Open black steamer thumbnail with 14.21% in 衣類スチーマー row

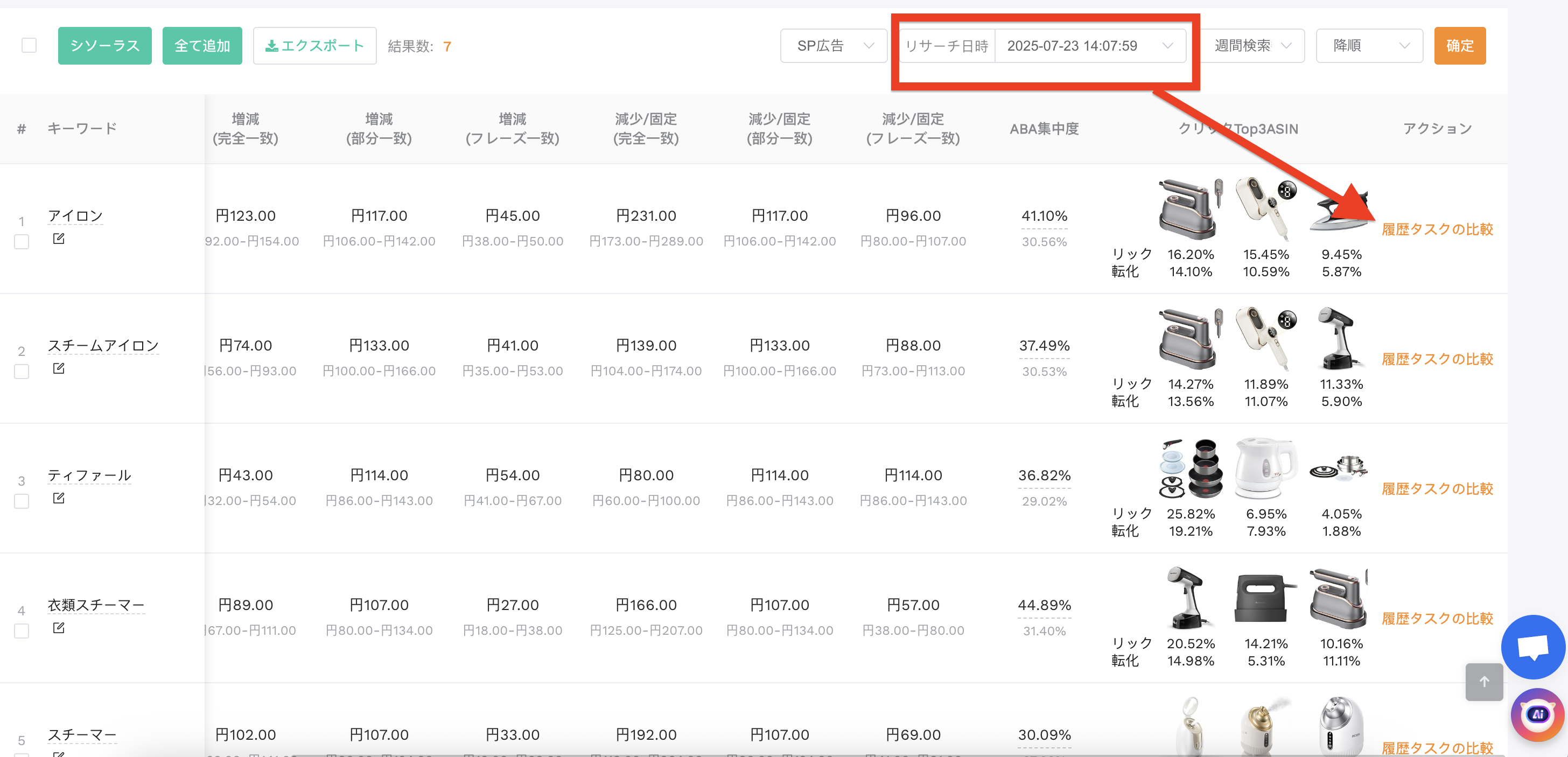(1265, 598)
